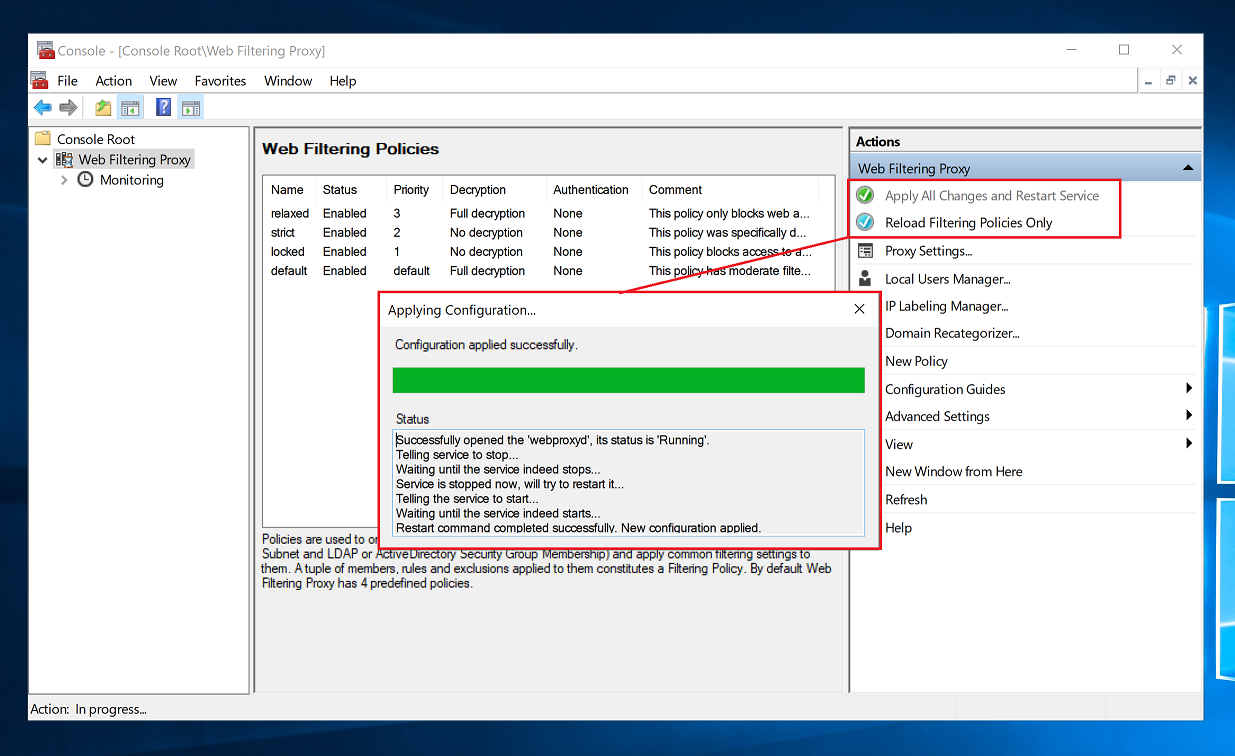Click 'Configuration applied successfully.' message
This screenshot has width=1235, height=756.
(x=486, y=345)
